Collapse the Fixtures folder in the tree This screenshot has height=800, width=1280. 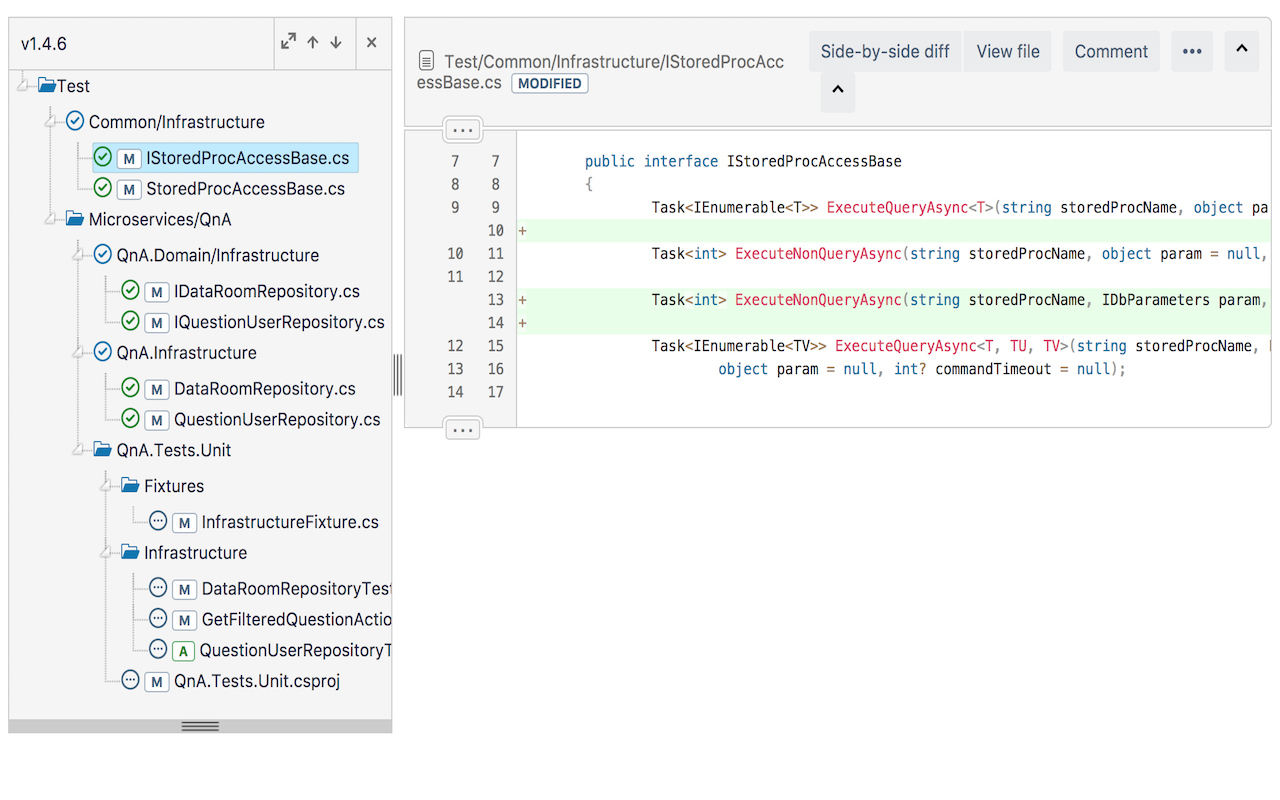click(x=104, y=485)
